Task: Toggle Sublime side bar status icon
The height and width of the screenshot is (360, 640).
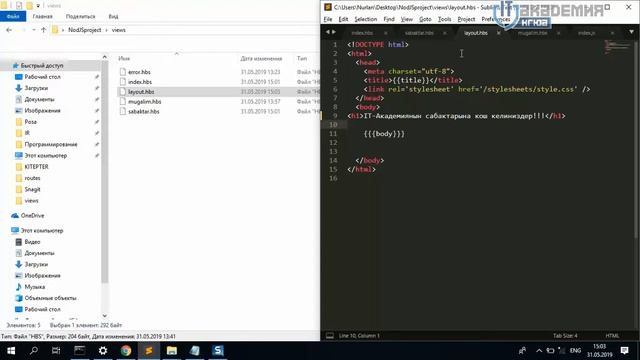Action: (330, 336)
